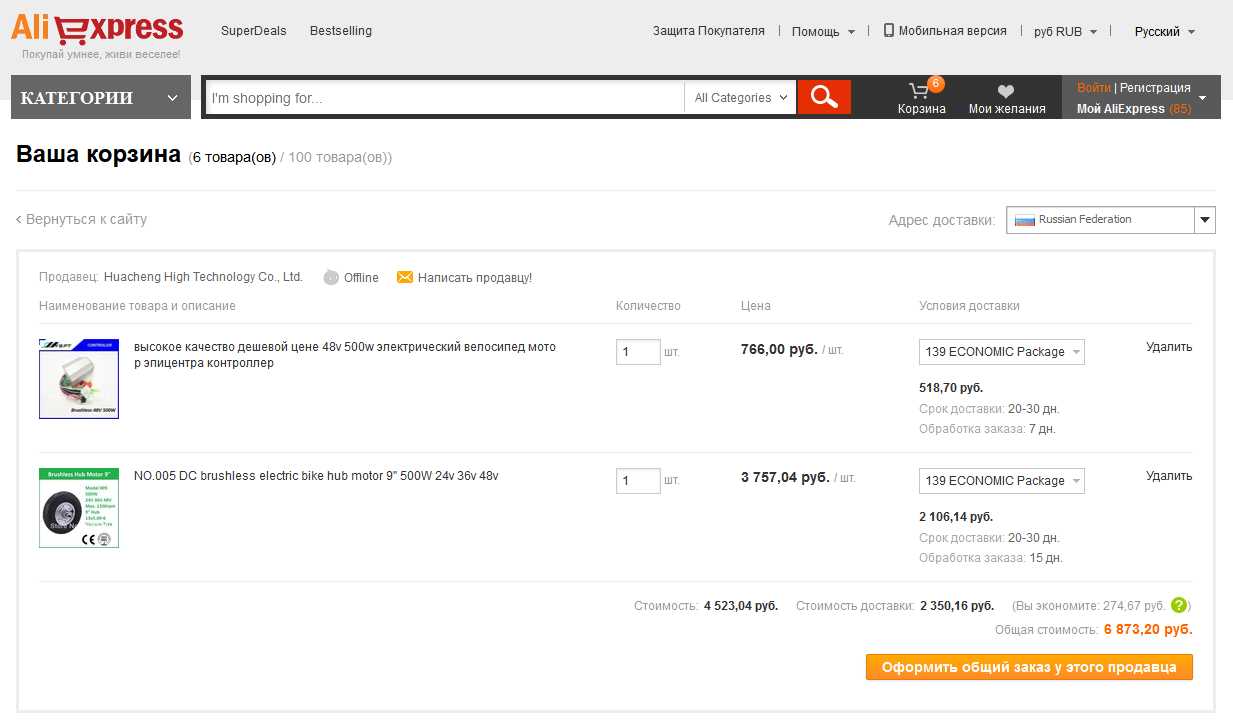Open the controller product thumbnail
1233x726 pixels.
click(x=79, y=379)
